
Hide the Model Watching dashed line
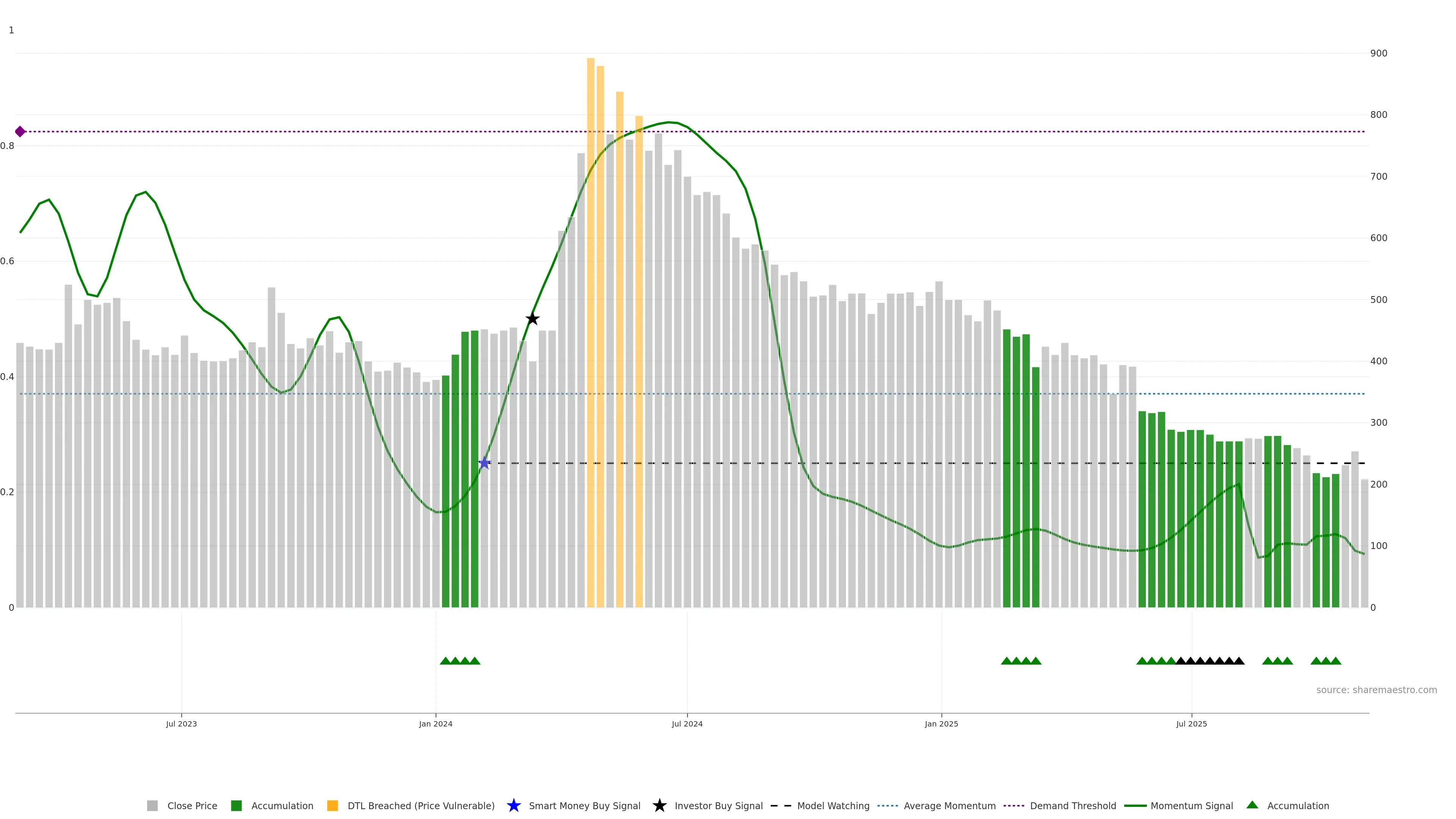[x=833, y=805]
